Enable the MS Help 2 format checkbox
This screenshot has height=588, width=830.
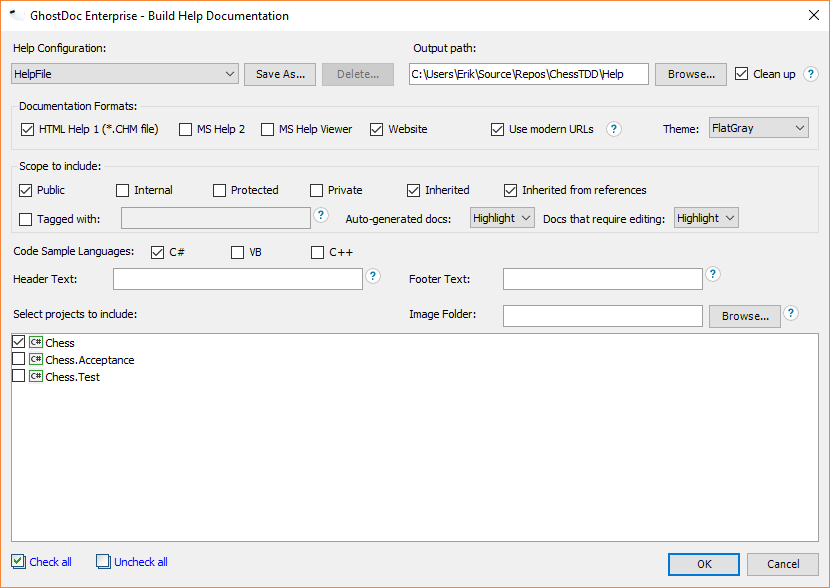[185, 129]
